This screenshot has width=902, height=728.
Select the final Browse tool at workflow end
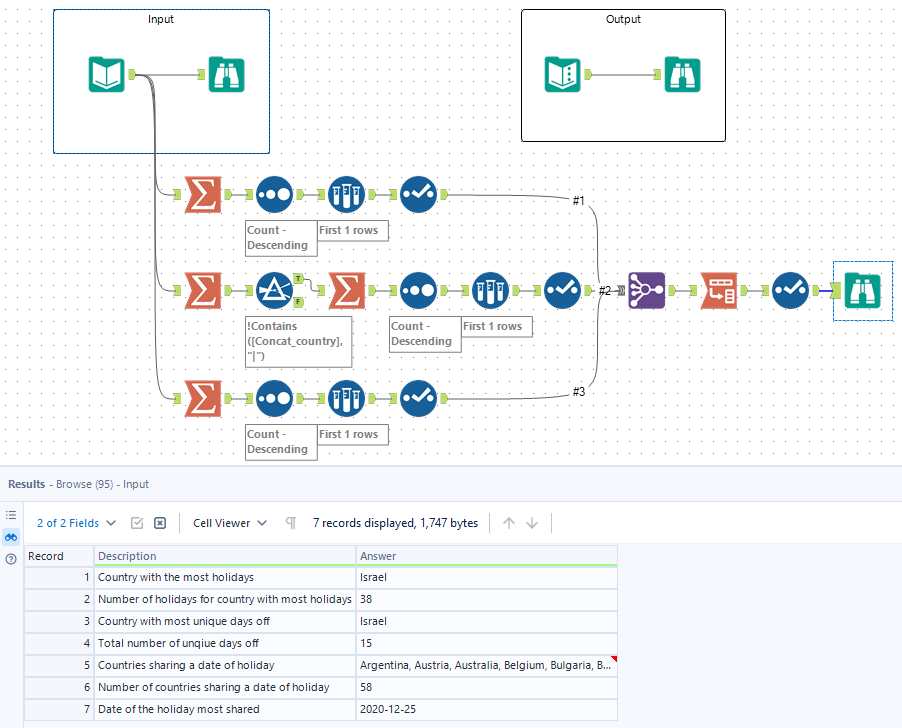tap(862, 290)
